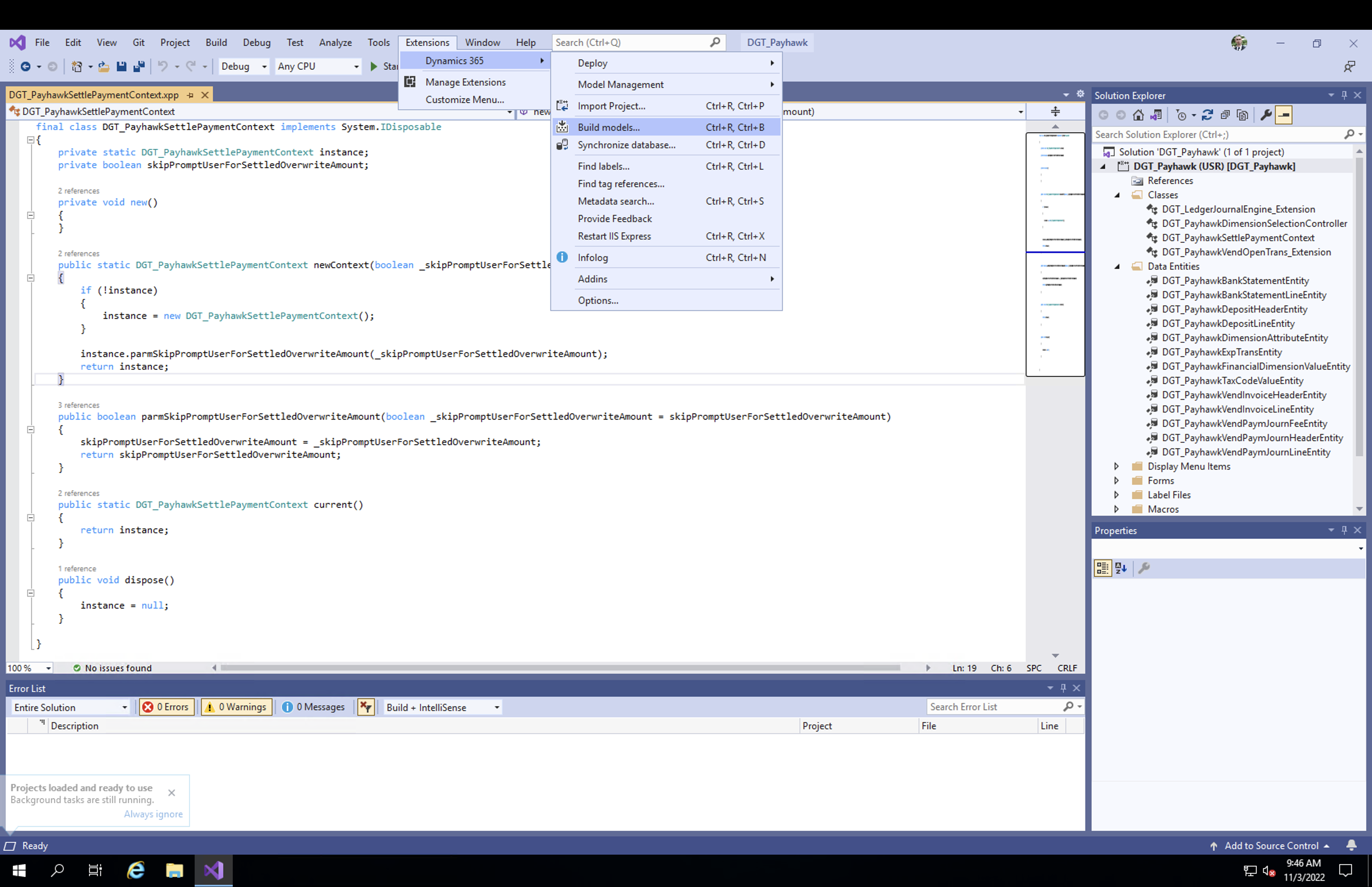Image resolution: width=1372 pixels, height=887 pixels.
Task: Click the split editor window handle
Action: [x=1055, y=112]
